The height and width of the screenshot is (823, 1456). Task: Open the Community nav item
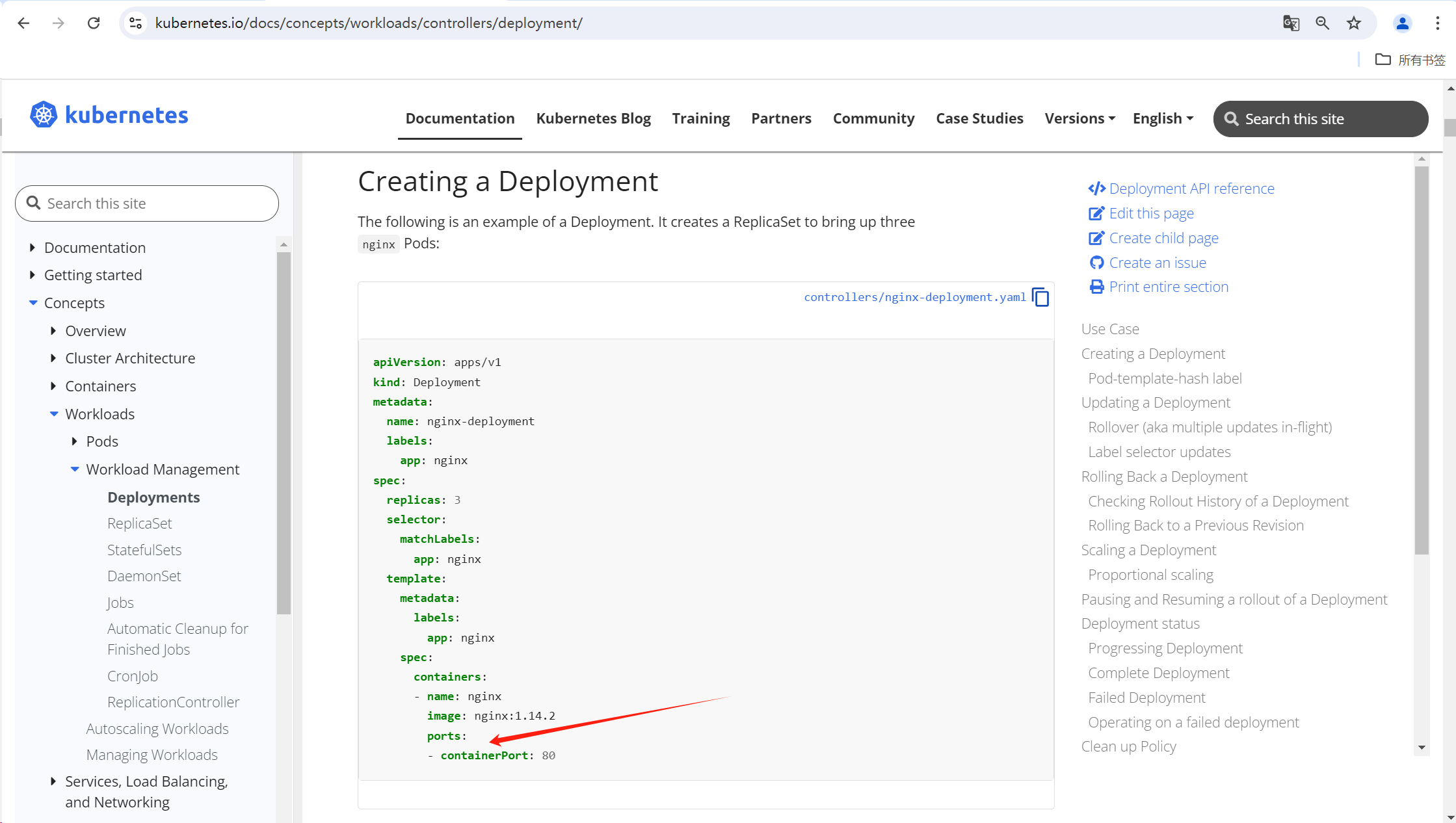[x=873, y=118]
